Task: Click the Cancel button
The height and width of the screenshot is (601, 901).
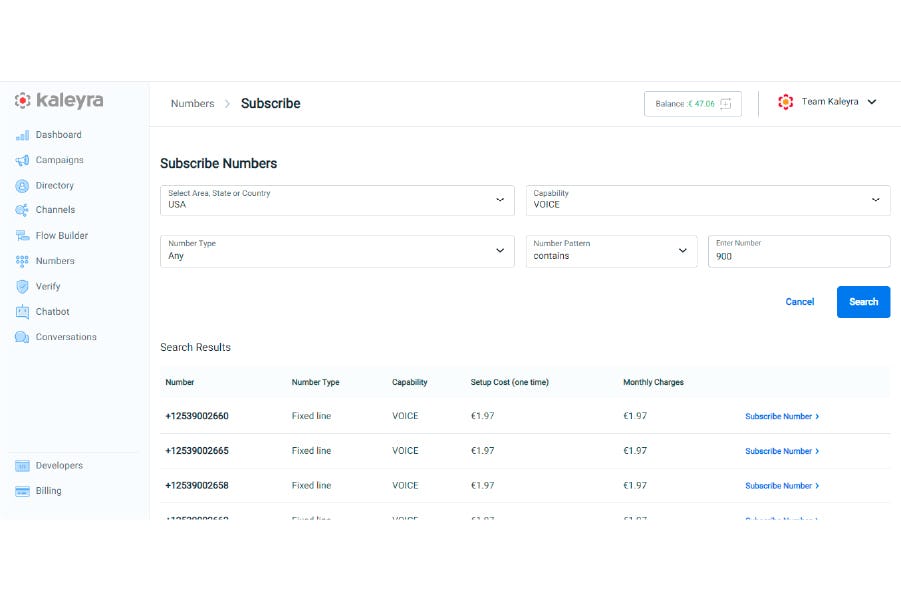Action: tap(799, 302)
